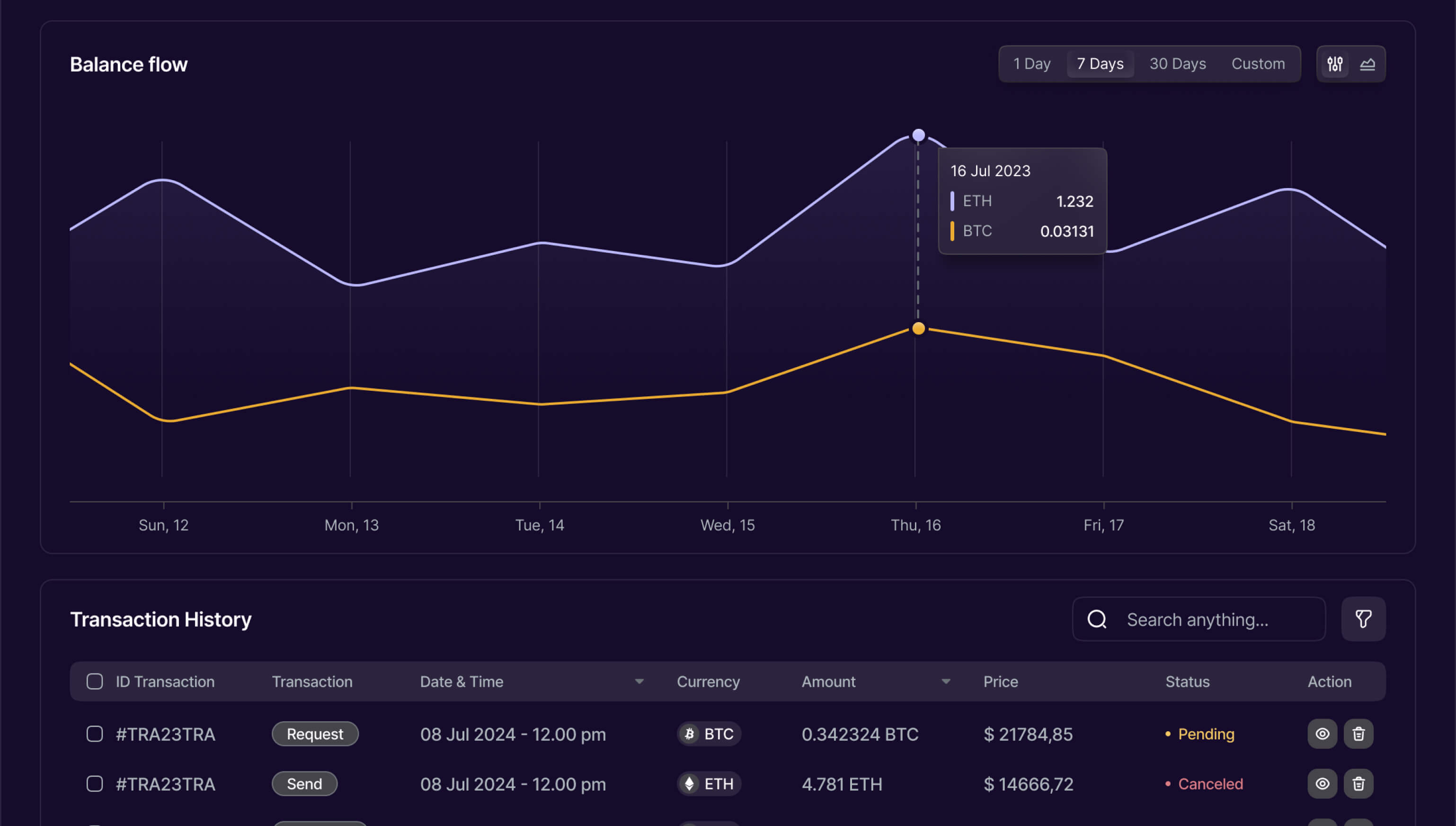Click the search magnifier icon
This screenshot has width=1456, height=826.
pos(1097,619)
